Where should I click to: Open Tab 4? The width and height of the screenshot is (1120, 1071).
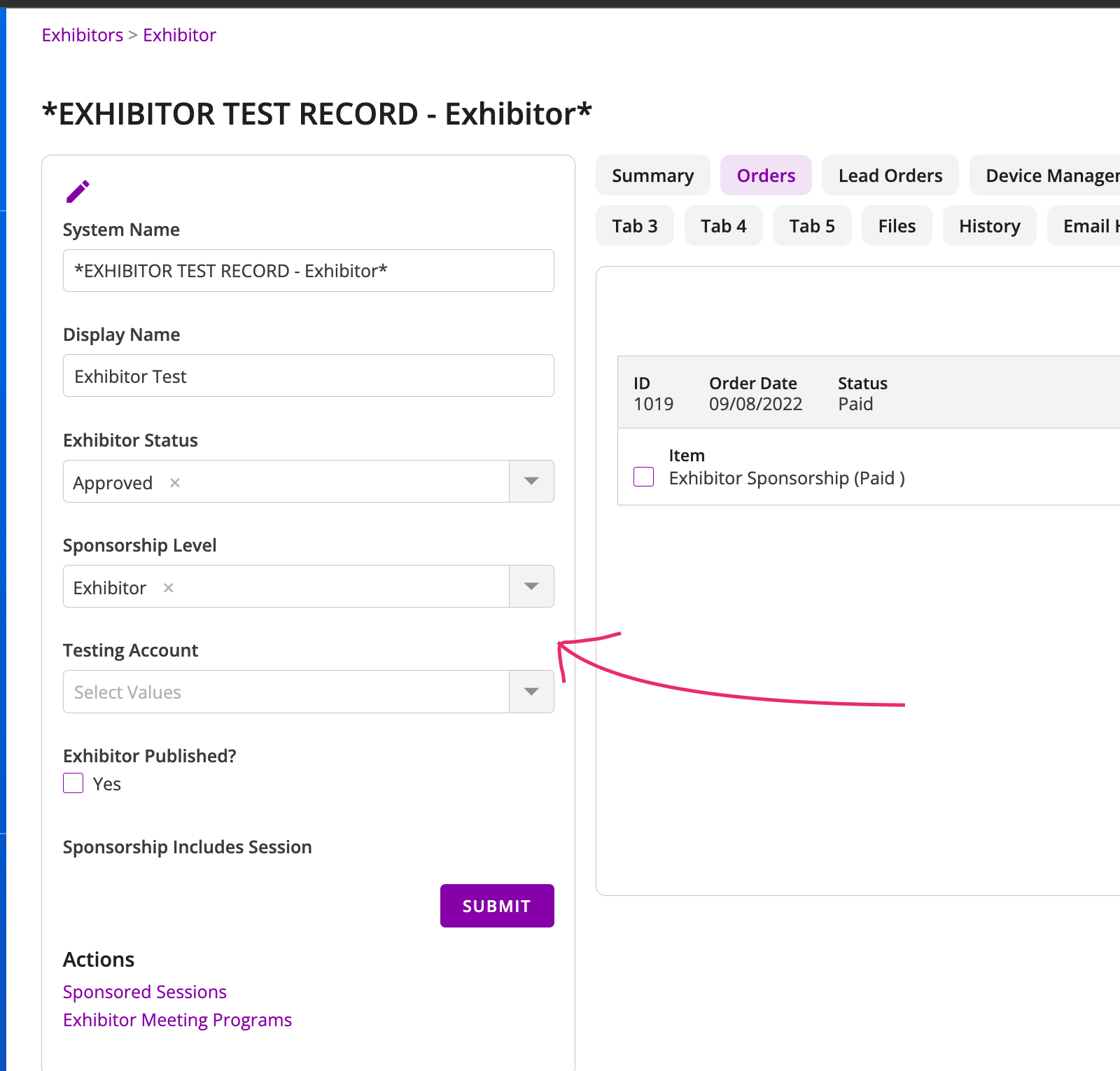pyautogui.click(x=723, y=226)
